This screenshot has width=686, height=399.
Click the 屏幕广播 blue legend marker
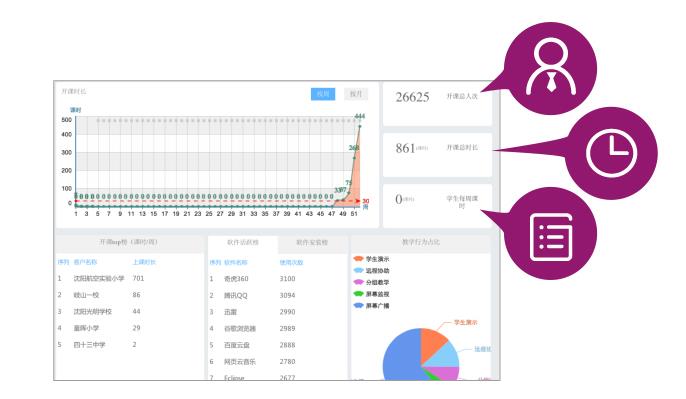pyautogui.click(x=359, y=305)
